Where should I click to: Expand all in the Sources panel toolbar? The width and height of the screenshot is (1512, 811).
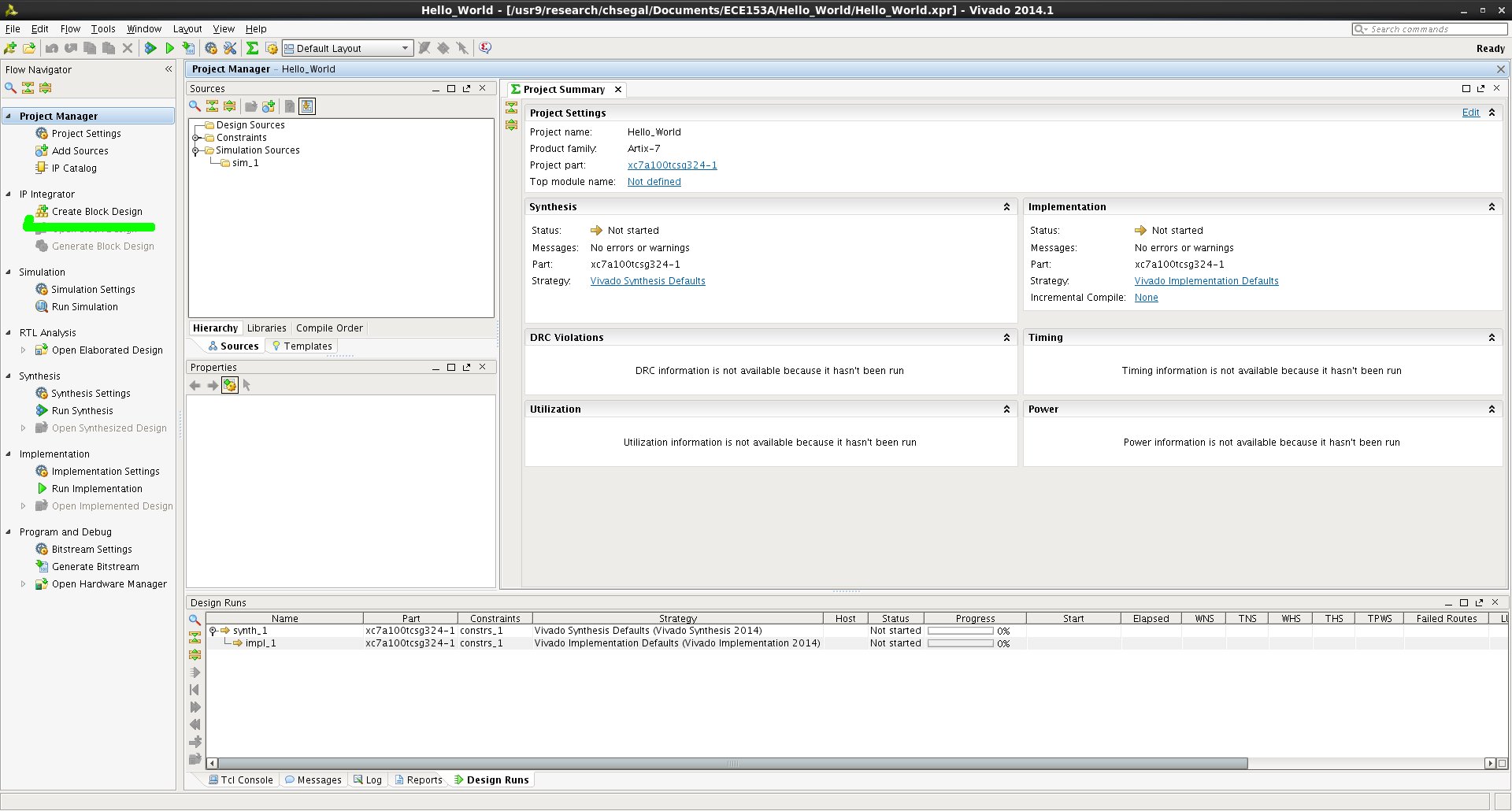[229, 106]
